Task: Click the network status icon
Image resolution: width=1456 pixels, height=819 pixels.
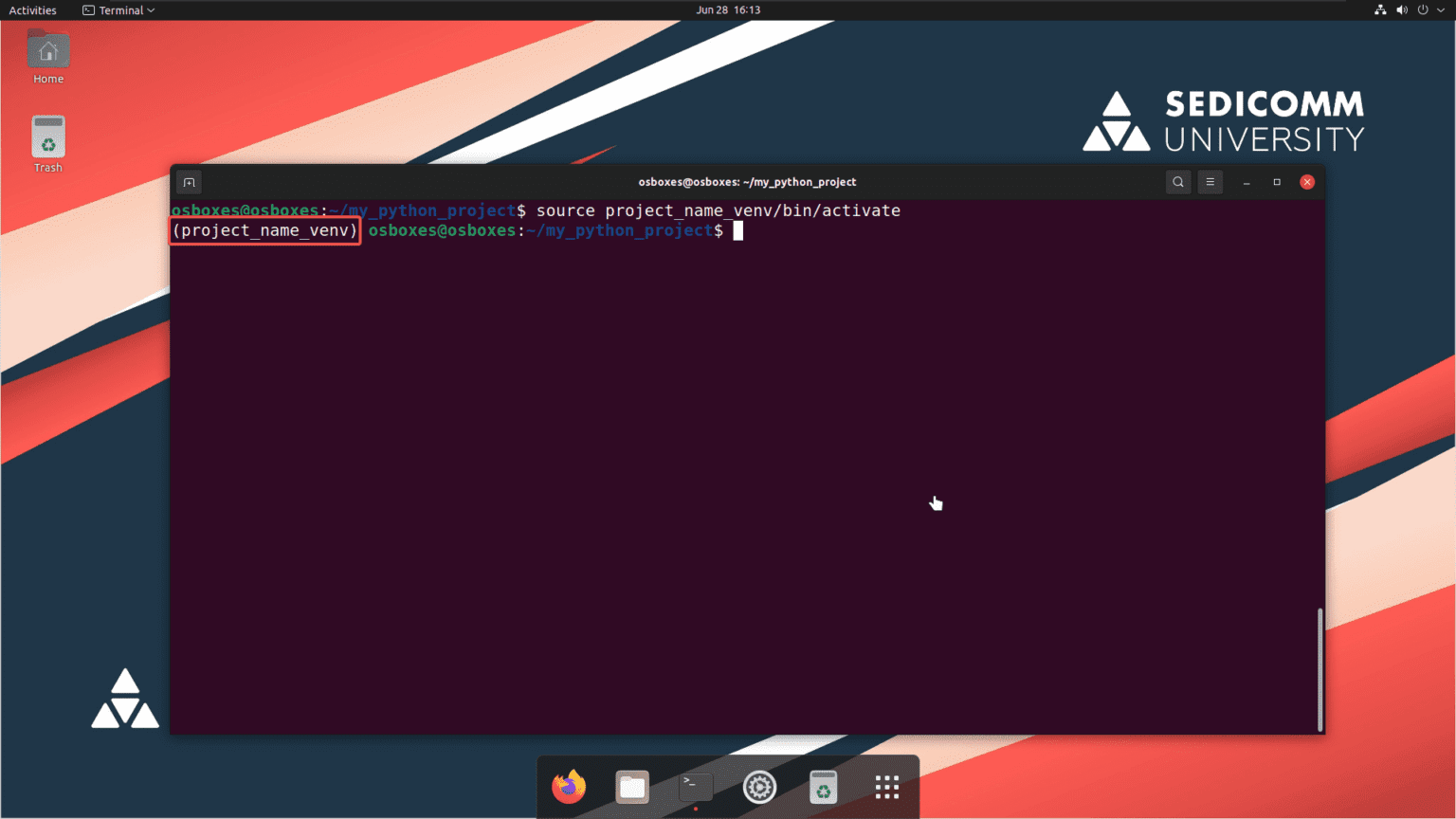Action: pyautogui.click(x=1380, y=10)
